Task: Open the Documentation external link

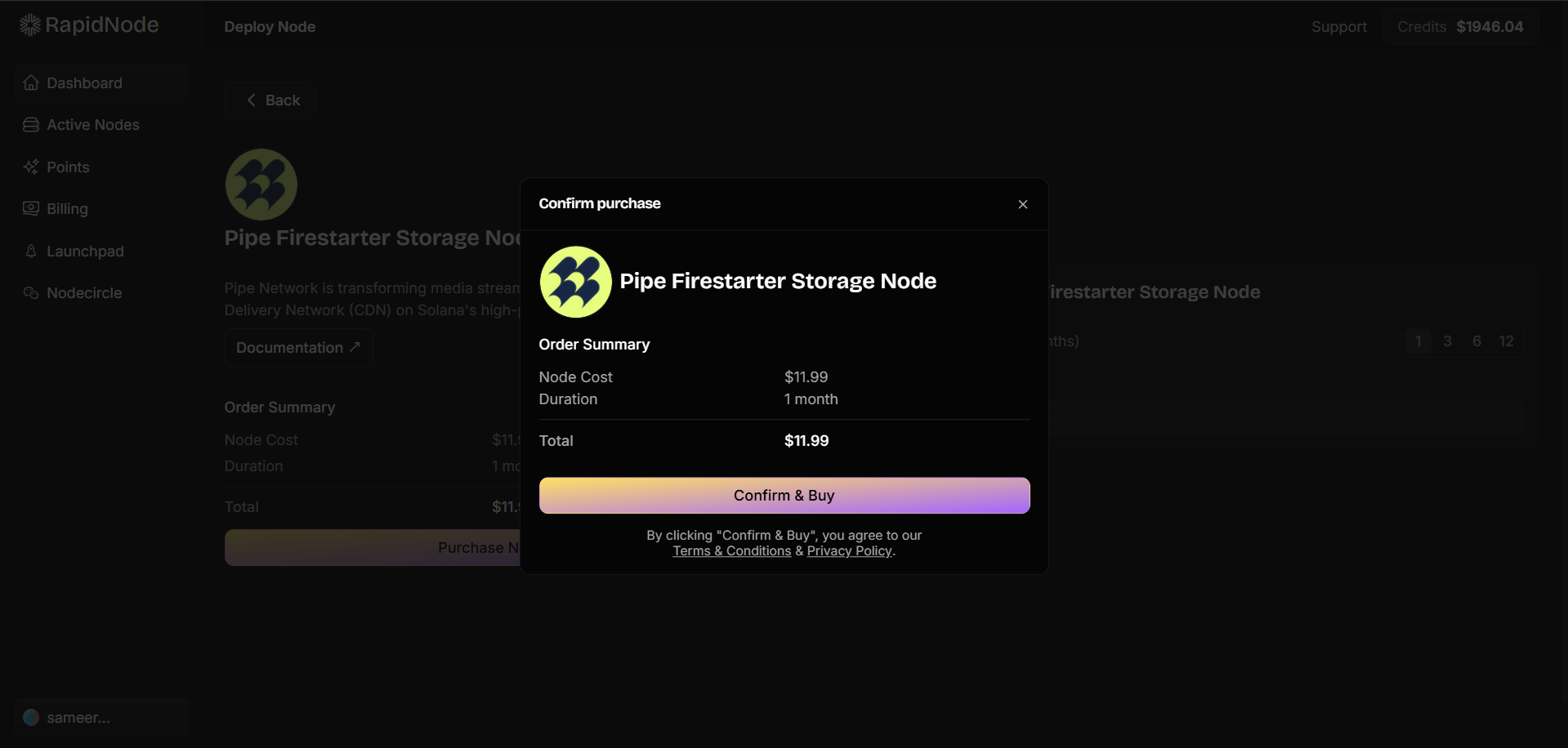Action: [x=298, y=348]
